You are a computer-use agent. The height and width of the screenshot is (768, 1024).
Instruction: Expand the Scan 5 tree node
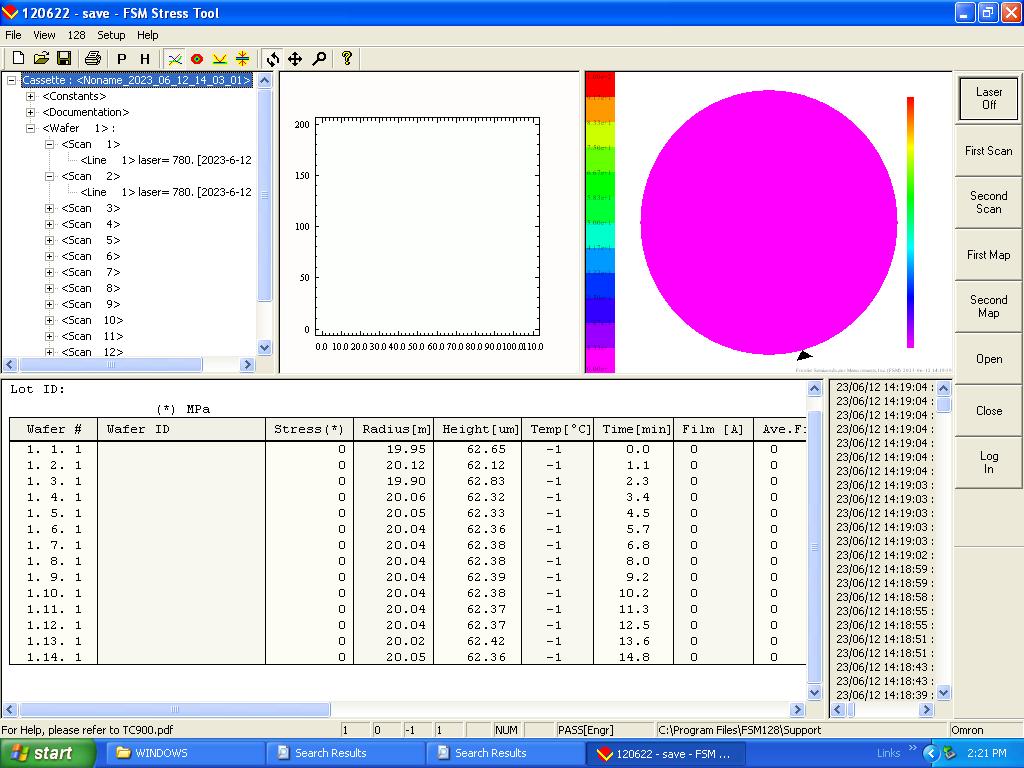(x=49, y=240)
